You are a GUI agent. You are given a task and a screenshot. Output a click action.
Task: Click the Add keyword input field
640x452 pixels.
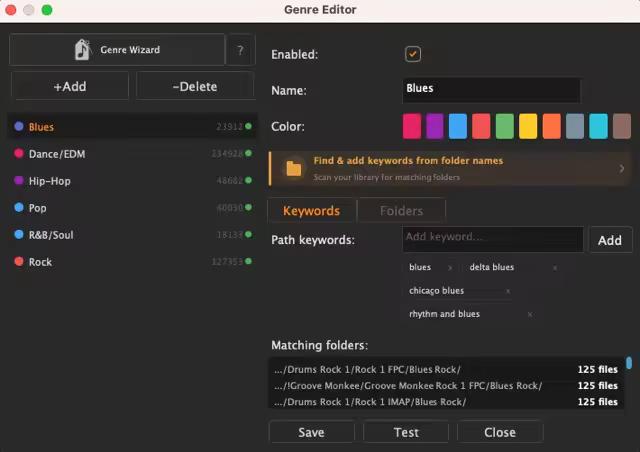click(x=493, y=239)
